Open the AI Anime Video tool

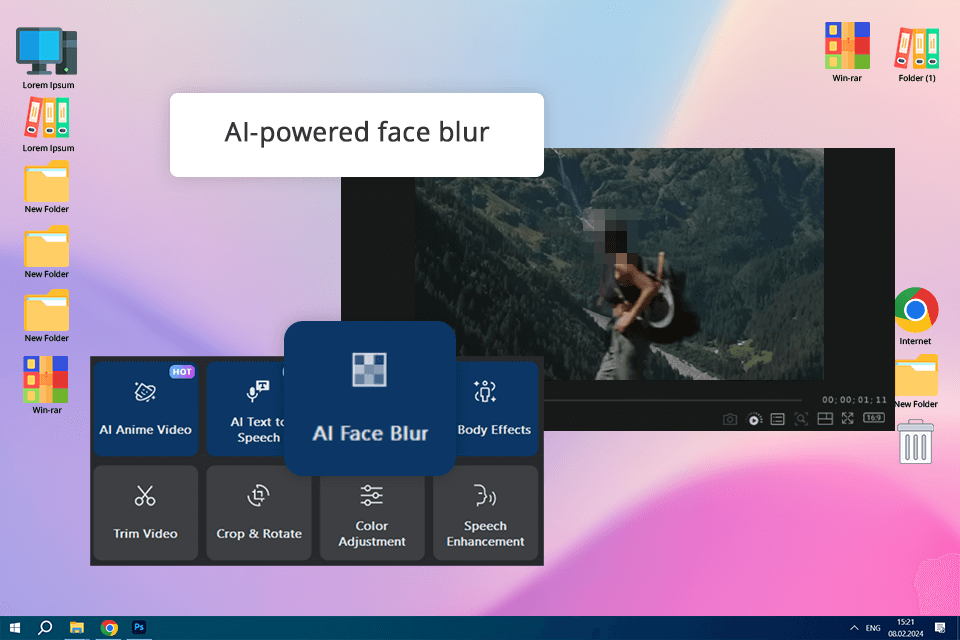click(146, 408)
